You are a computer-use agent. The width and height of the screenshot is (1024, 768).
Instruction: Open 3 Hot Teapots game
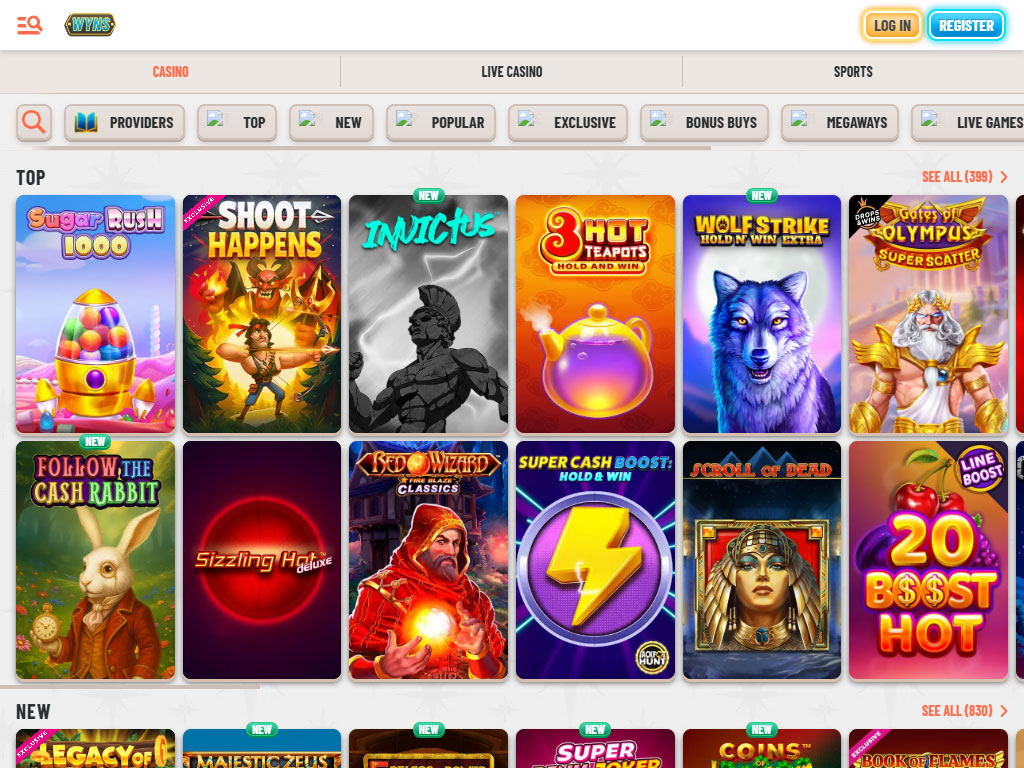(596, 314)
